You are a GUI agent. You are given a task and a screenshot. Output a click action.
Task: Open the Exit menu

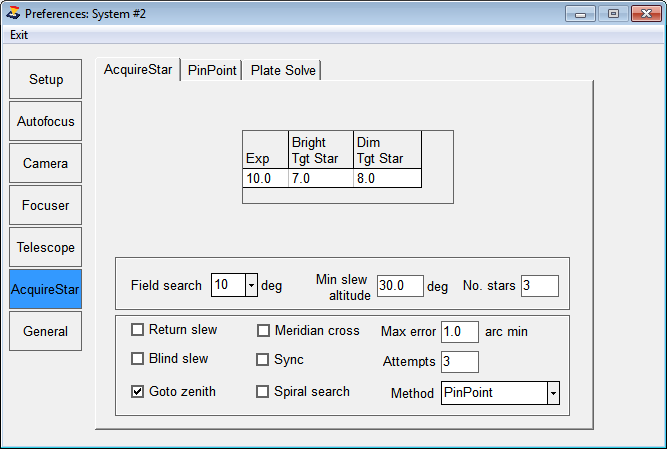click(19, 35)
